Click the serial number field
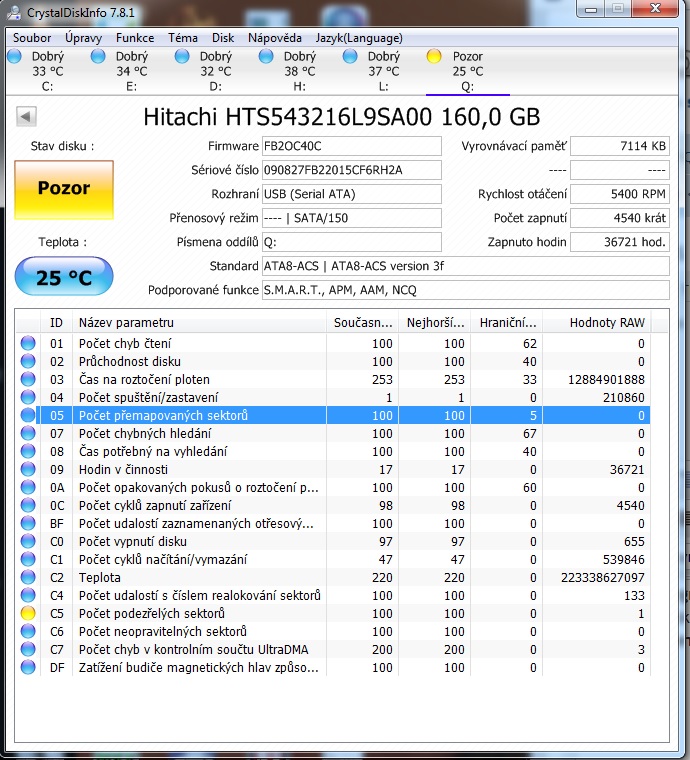Image resolution: width=690 pixels, height=760 pixels. pos(350,170)
